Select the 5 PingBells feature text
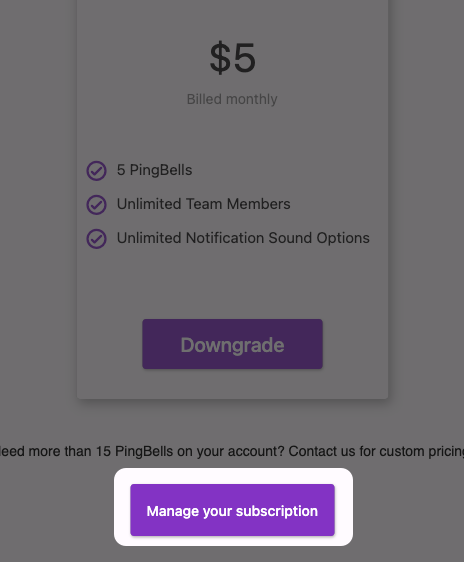Viewport: 464px width, 562px height. 154,170
